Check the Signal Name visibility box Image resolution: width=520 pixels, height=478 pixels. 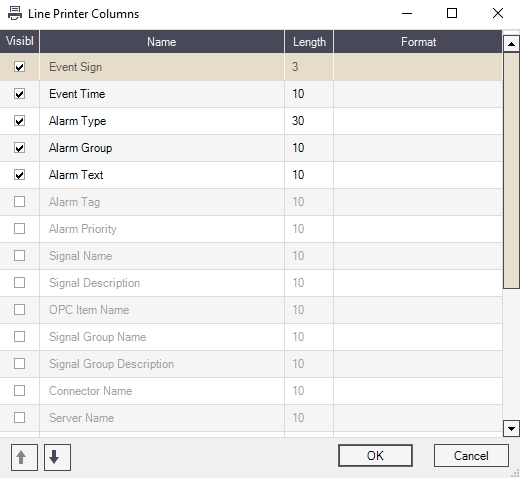click(x=19, y=256)
